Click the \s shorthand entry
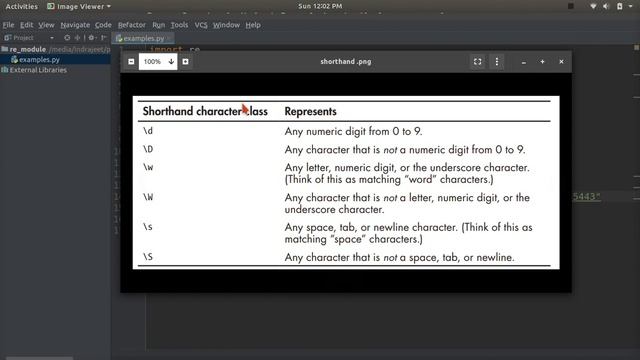Viewport: 640px width, 360px height. (148, 227)
